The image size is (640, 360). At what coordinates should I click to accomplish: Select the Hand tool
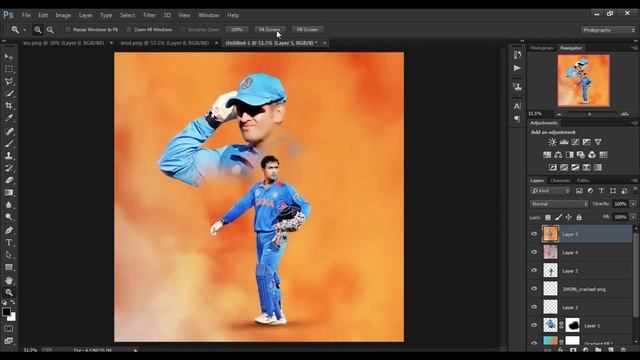[9, 280]
